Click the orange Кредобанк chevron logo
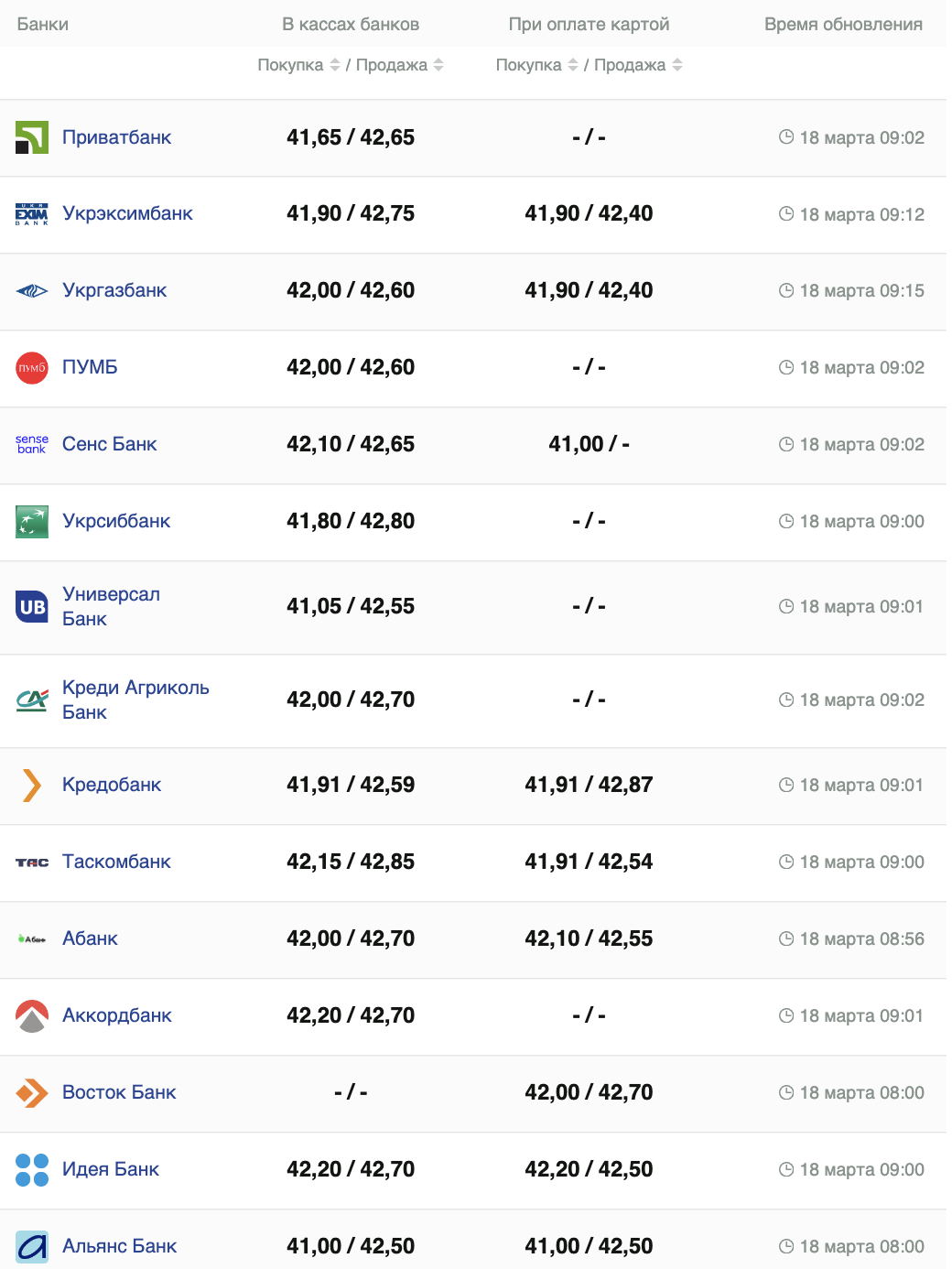 (x=32, y=786)
